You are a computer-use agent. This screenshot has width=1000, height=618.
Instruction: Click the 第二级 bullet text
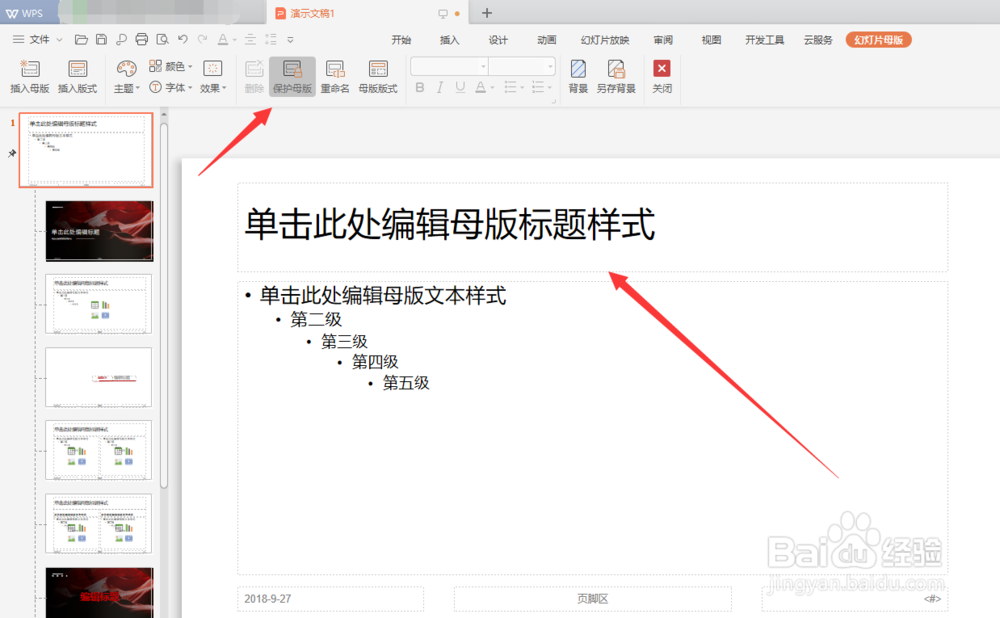pos(316,319)
